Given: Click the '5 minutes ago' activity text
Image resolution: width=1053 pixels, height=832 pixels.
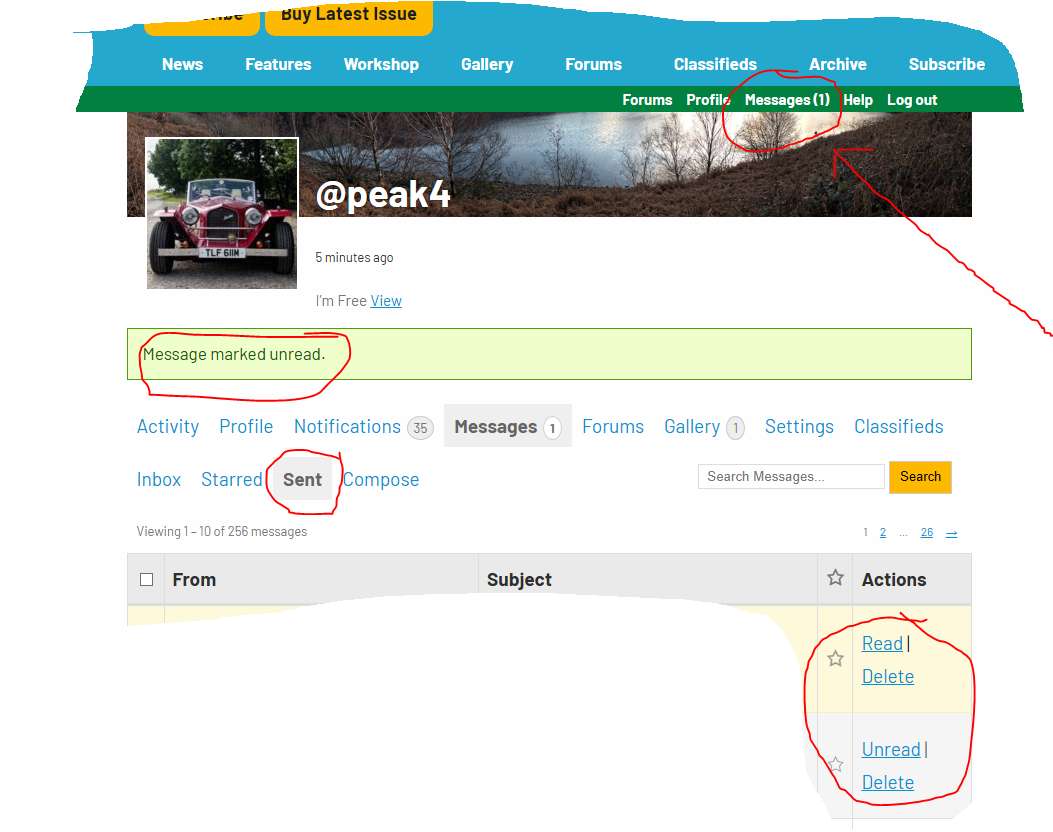Looking at the screenshot, I should (354, 257).
